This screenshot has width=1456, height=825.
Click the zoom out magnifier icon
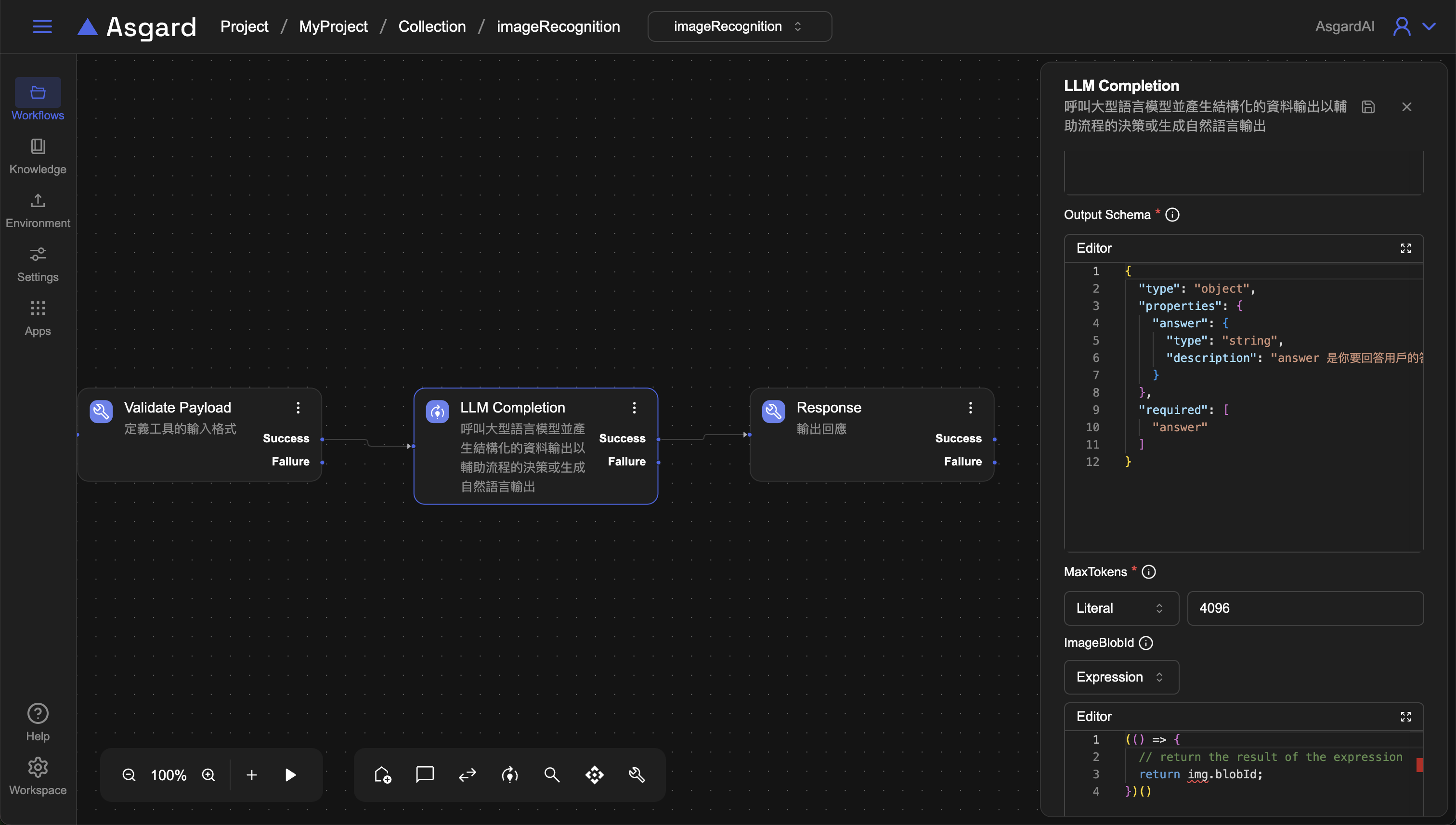click(x=129, y=774)
